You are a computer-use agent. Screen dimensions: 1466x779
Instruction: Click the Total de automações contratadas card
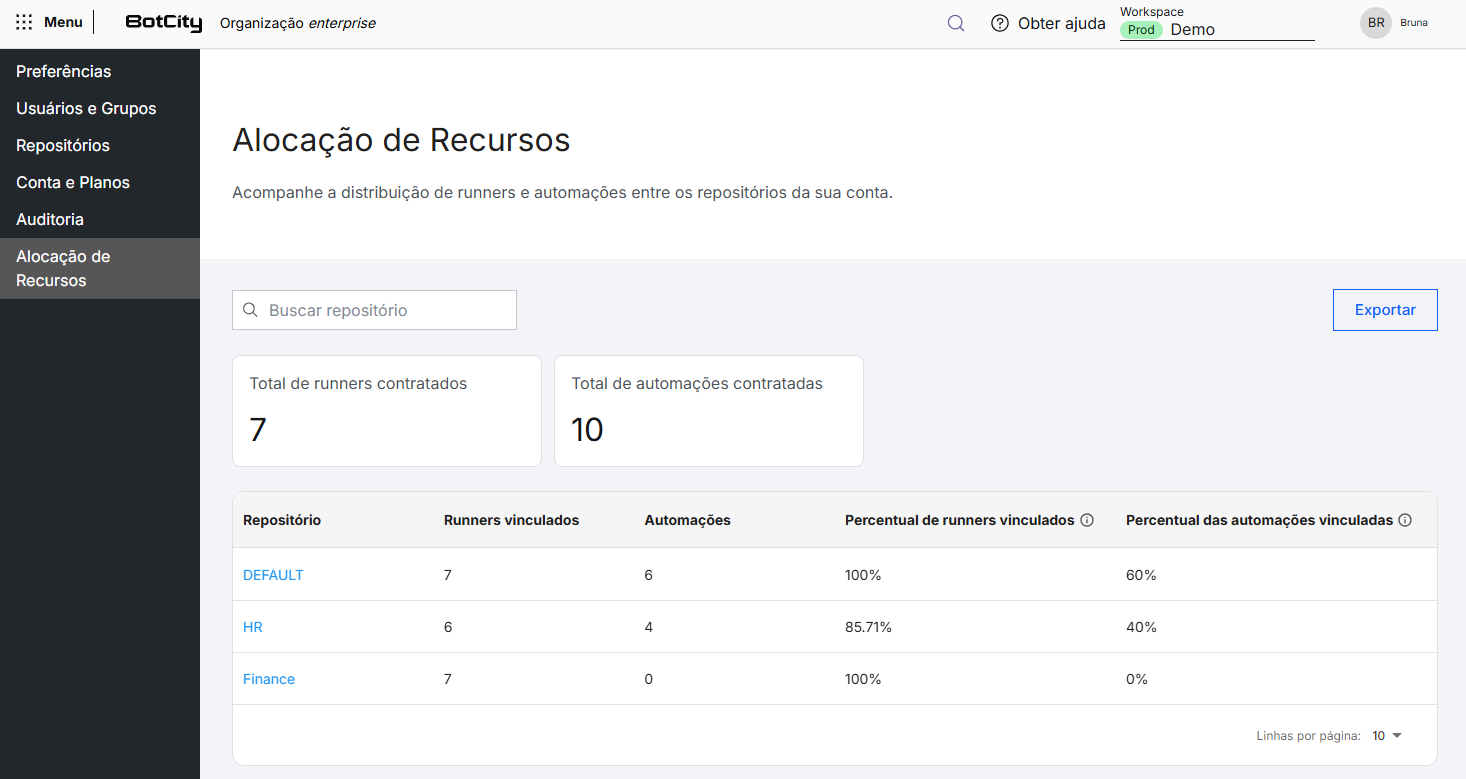(709, 411)
